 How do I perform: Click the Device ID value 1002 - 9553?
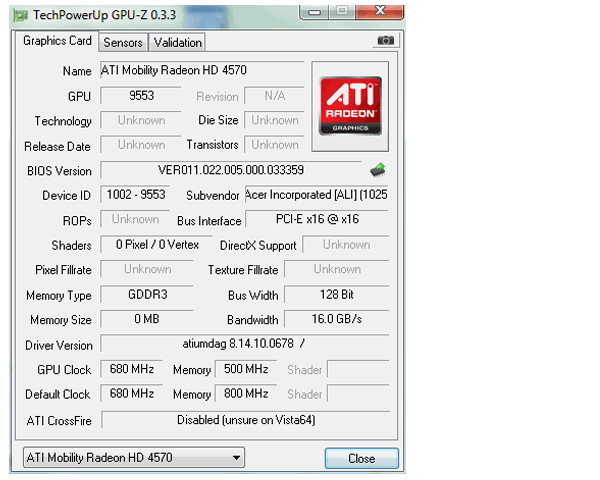[x=135, y=195]
